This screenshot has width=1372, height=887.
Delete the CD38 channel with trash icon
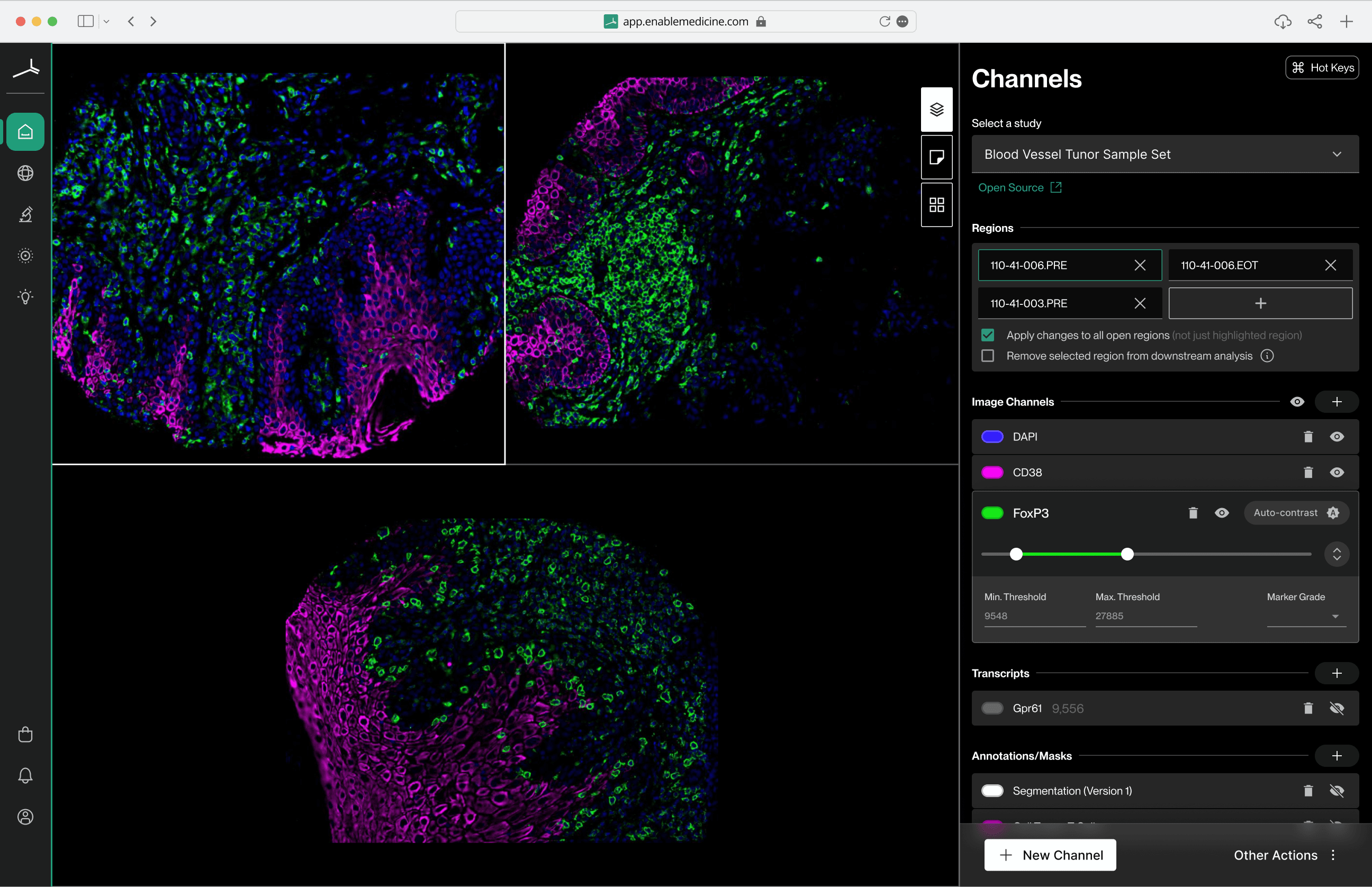click(x=1308, y=472)
